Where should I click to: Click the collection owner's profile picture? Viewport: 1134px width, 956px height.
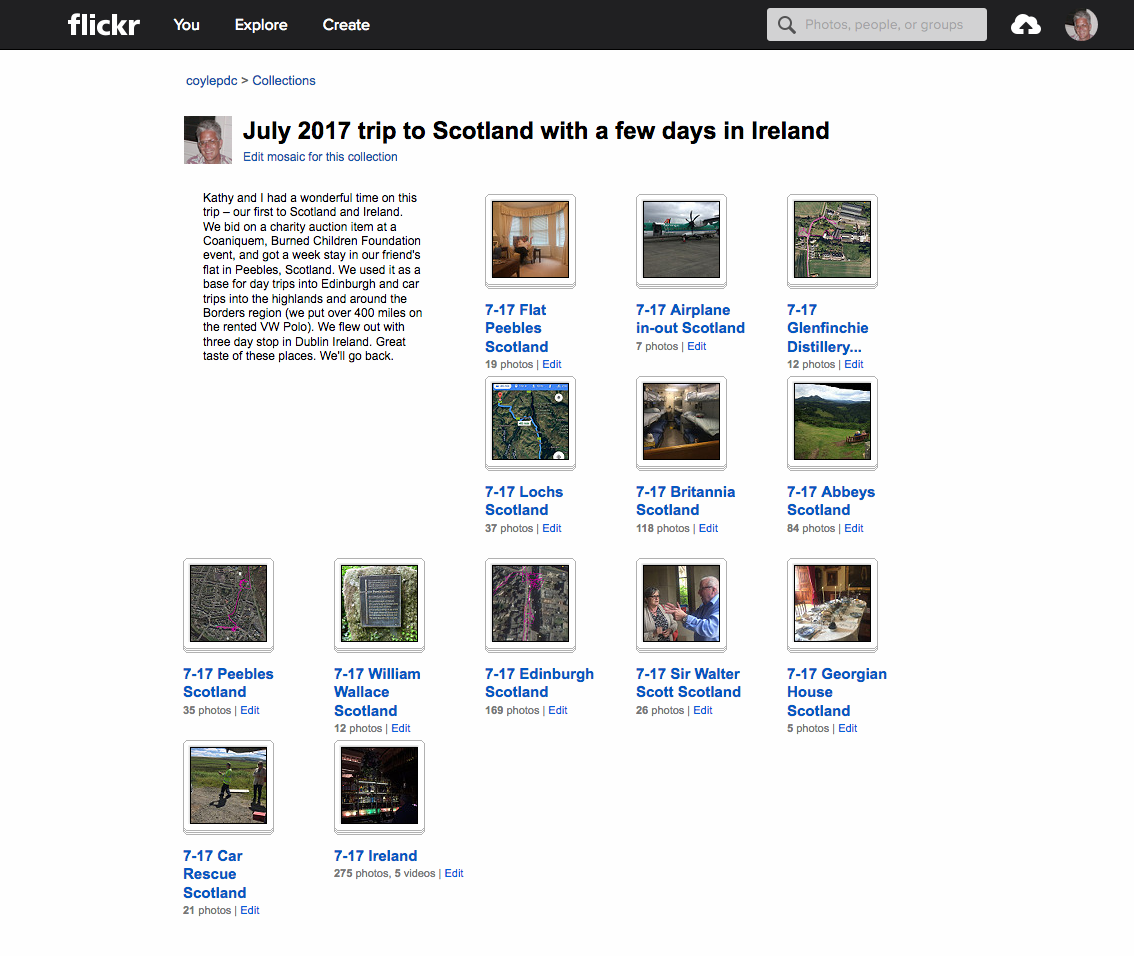pos(208,140)
